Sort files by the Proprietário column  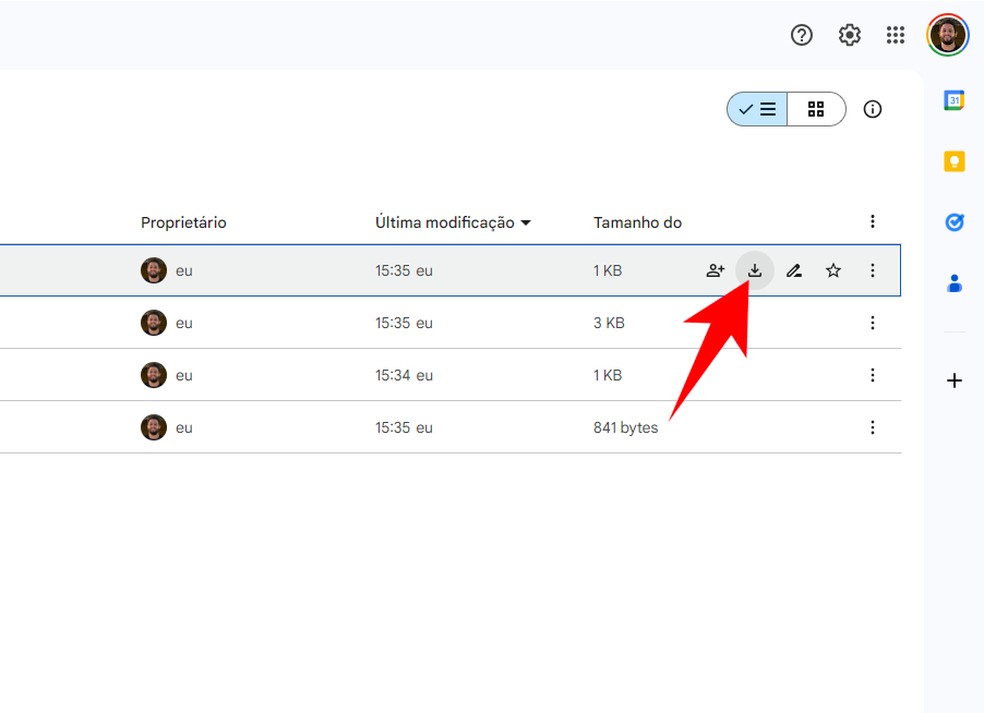click(183, 222)
